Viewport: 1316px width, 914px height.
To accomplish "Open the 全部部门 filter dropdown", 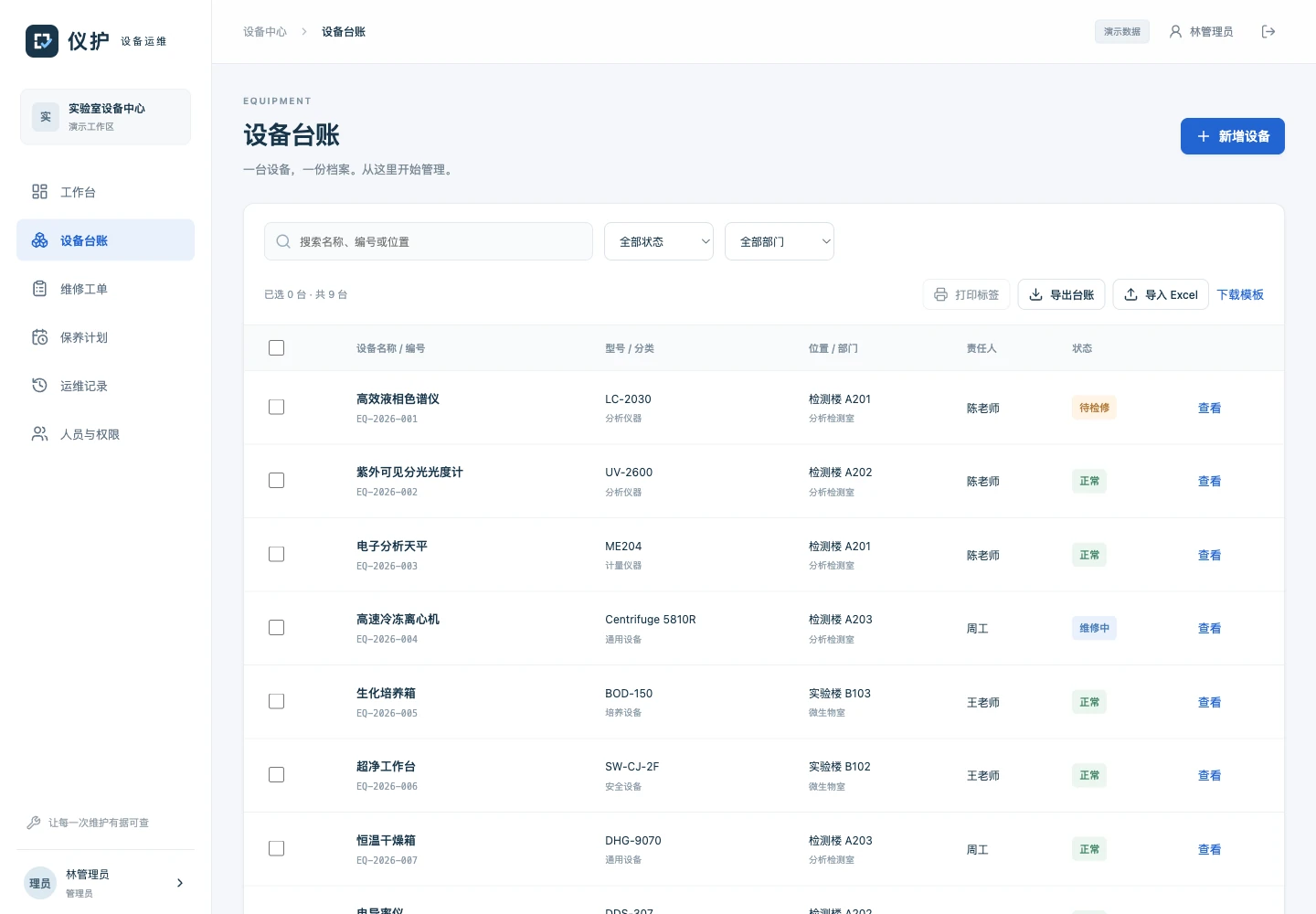I will pyautogui.click(x=780, y=241).
